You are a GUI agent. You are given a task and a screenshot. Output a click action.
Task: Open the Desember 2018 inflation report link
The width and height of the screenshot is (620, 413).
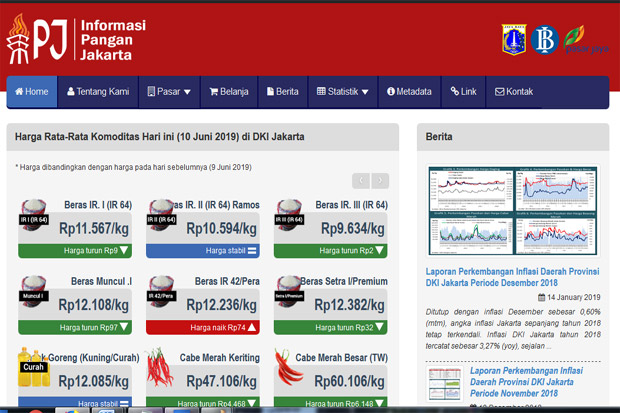(512, 277)
